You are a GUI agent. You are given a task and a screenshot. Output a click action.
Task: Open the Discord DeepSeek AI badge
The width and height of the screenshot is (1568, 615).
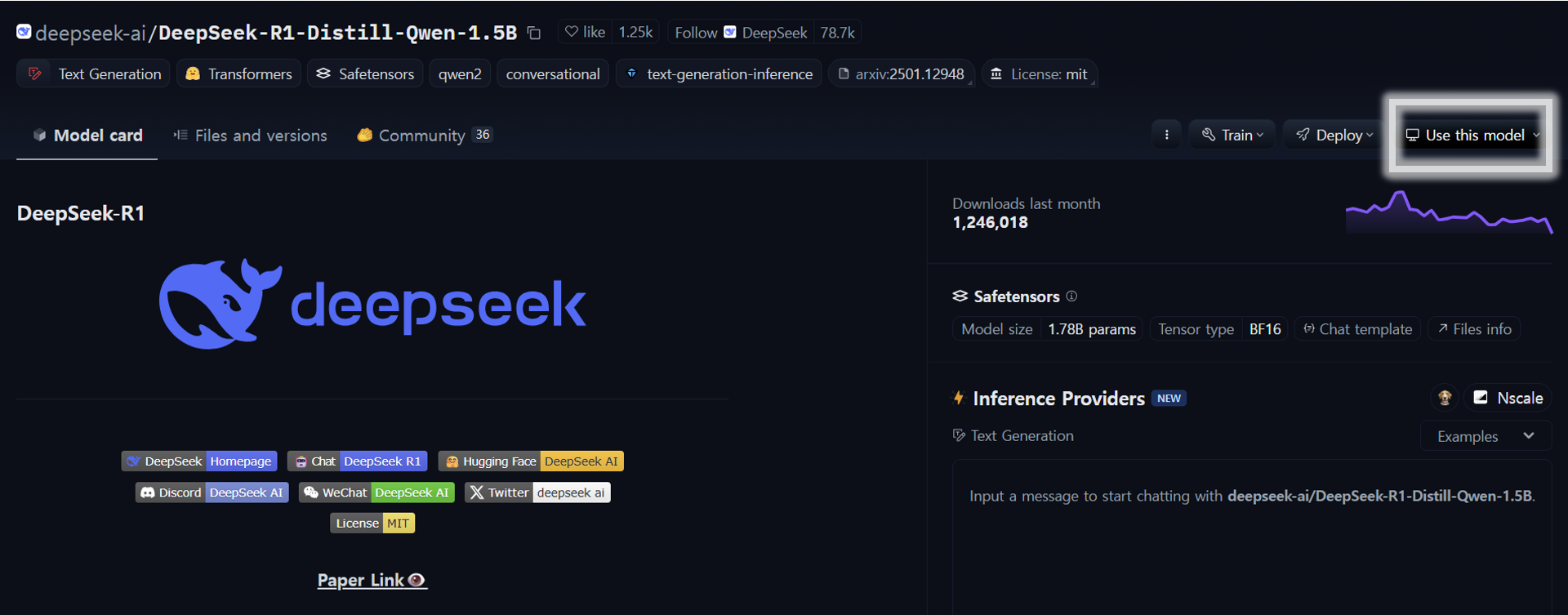click(212, 492)
